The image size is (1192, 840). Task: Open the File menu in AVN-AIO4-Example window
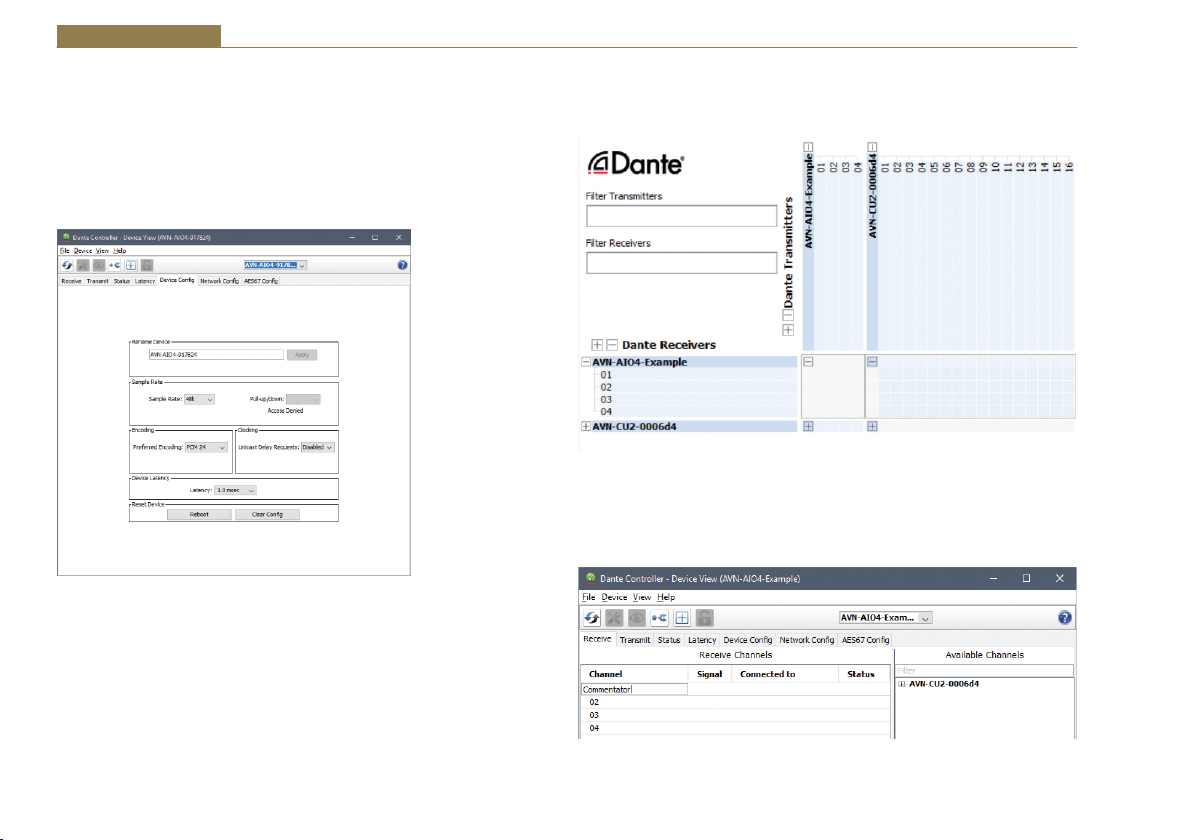[588, 598]
